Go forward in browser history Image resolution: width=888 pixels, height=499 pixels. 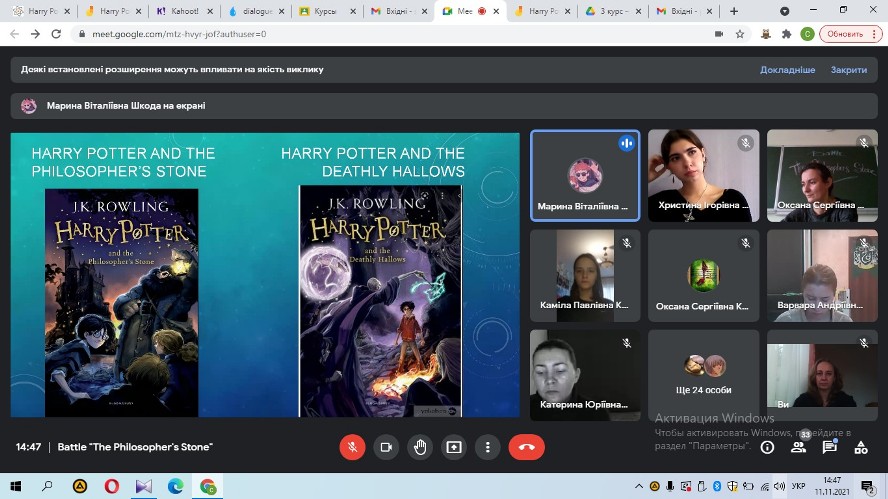pos(35,34)
